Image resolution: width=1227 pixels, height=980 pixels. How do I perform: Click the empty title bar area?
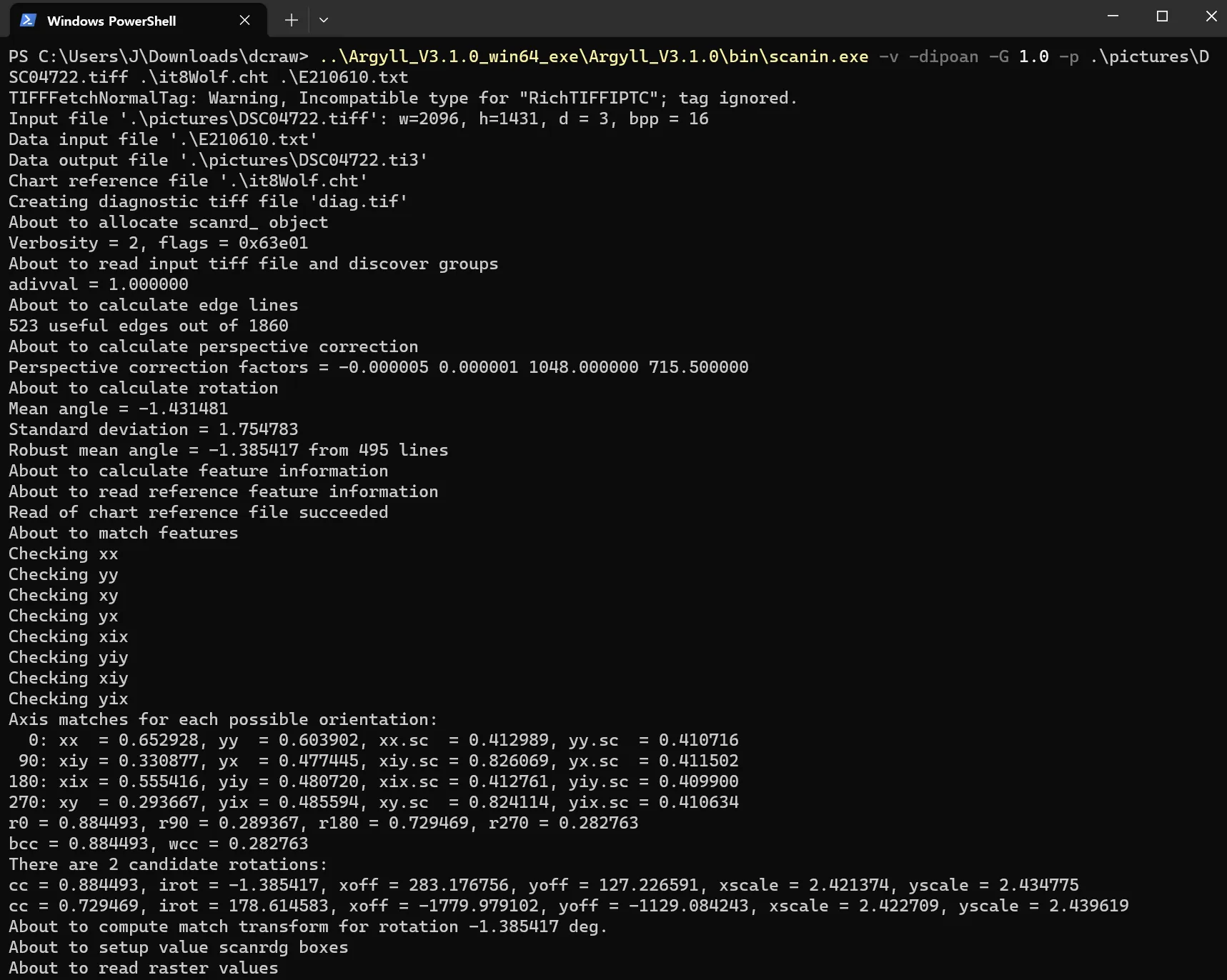715,18
